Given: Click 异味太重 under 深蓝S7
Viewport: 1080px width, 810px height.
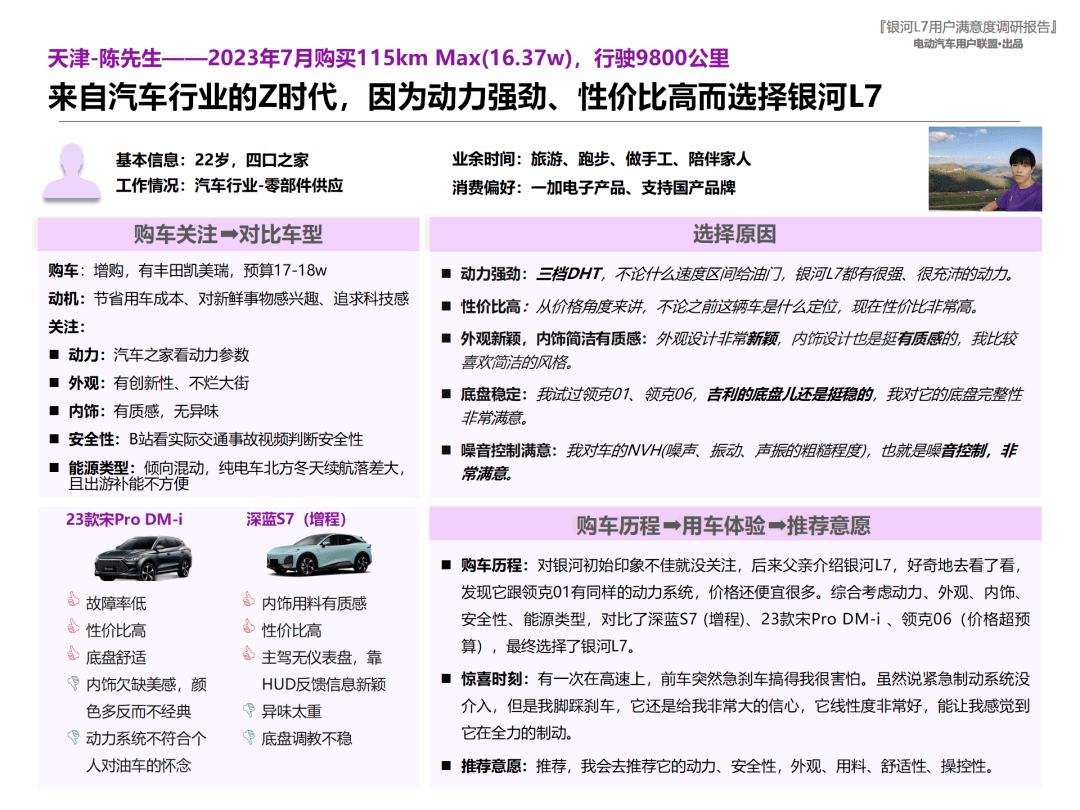Looking at the screenshot, I should (x=291, y=712).
